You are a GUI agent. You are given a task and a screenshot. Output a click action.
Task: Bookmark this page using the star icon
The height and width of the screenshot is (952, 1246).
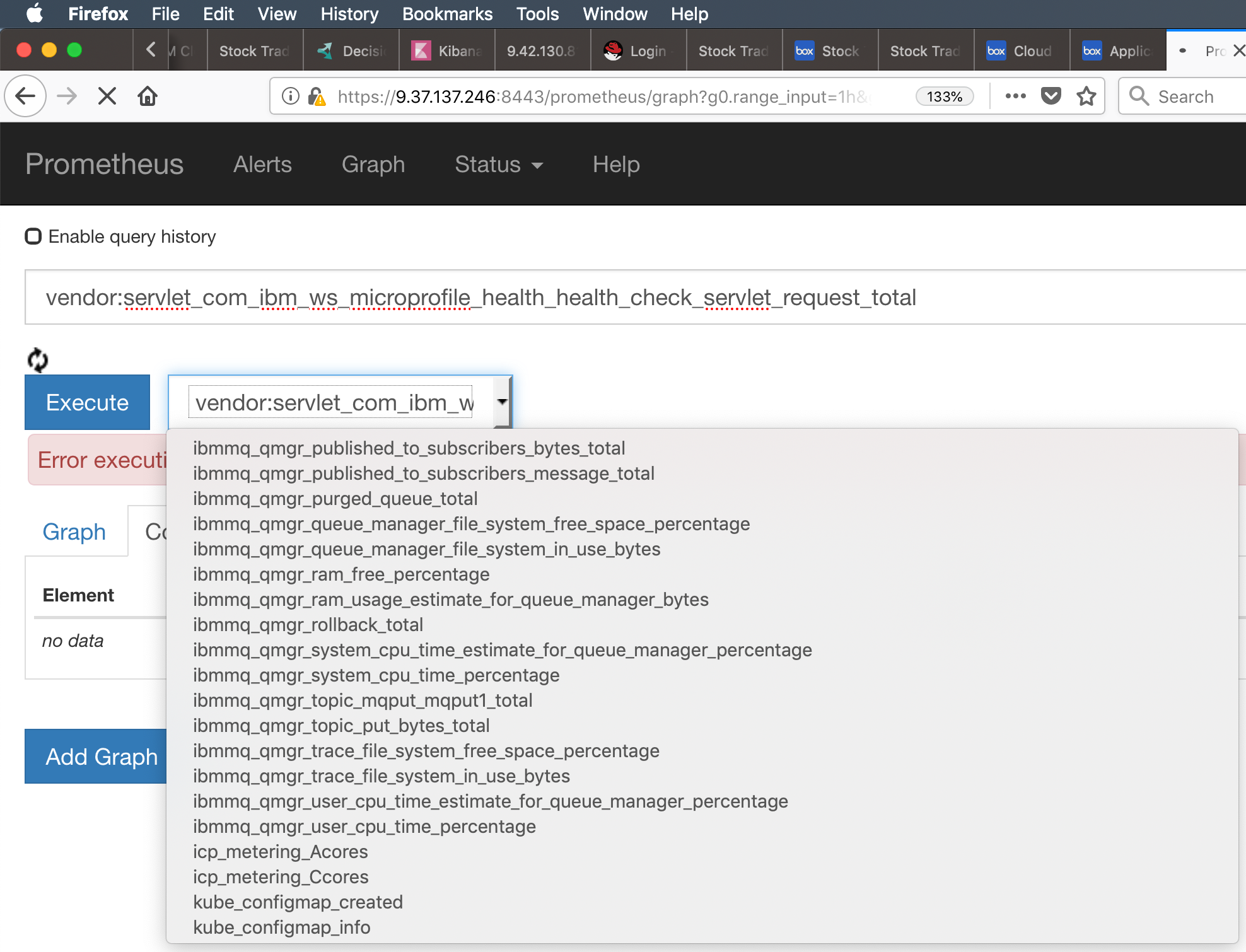tap(1086, 96)
